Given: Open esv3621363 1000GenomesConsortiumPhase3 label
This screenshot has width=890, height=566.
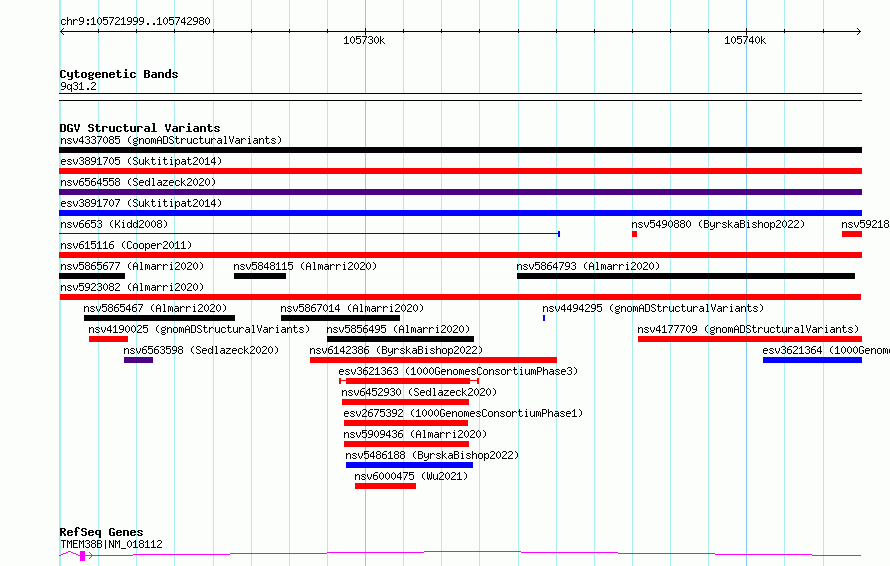Looking at the screenshot, I should point(458,371).
